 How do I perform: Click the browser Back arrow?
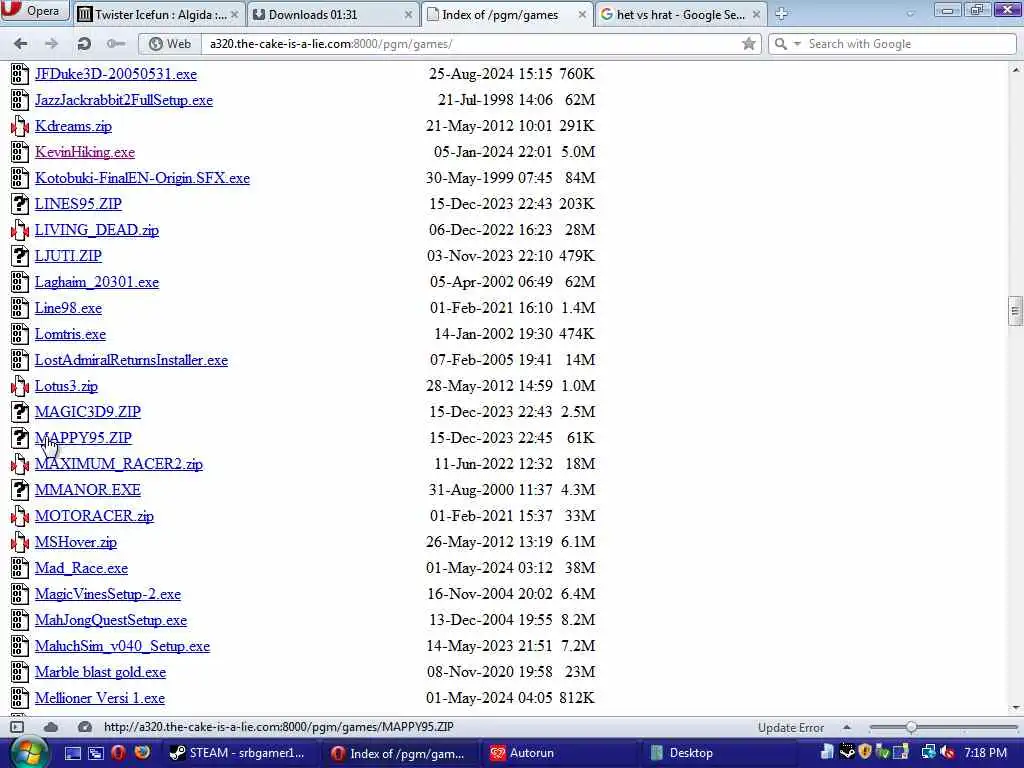[20, 44]
